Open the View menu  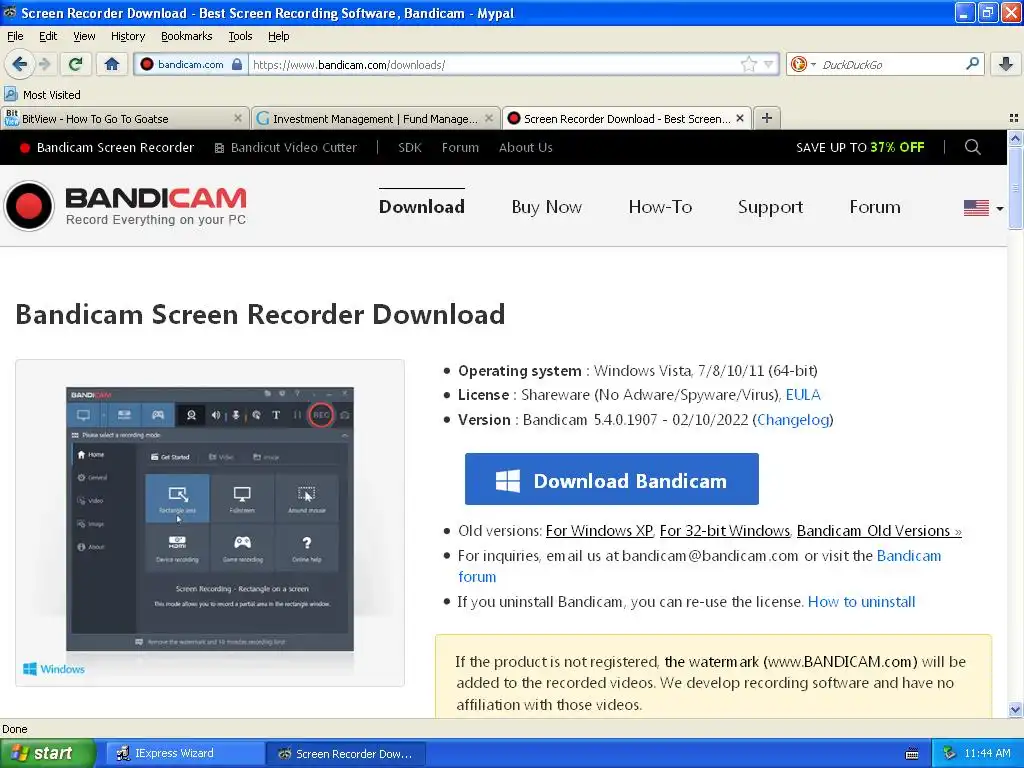coord(84,36)
